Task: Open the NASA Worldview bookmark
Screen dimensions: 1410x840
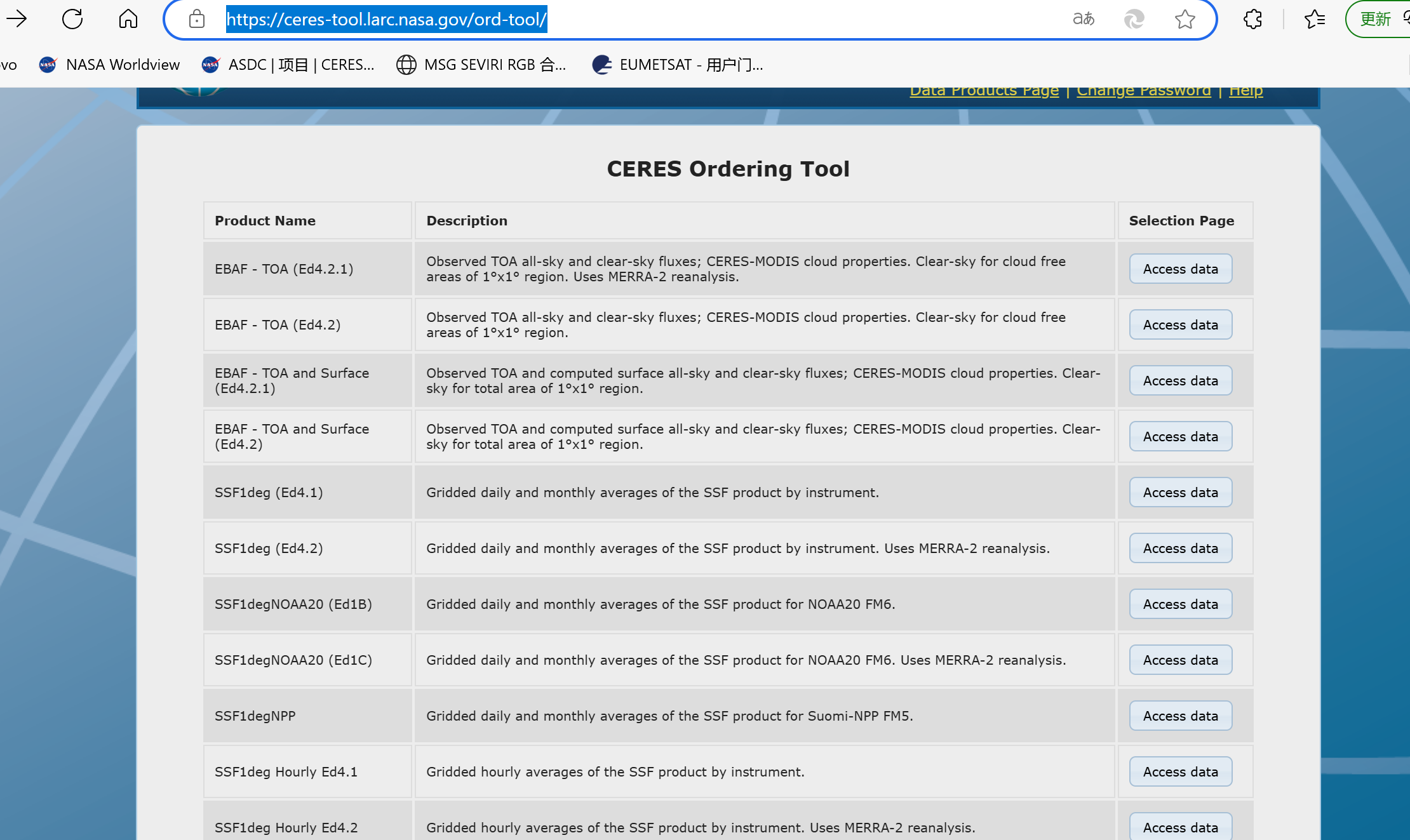Action: pyautogui.click(x=108, y=64)
